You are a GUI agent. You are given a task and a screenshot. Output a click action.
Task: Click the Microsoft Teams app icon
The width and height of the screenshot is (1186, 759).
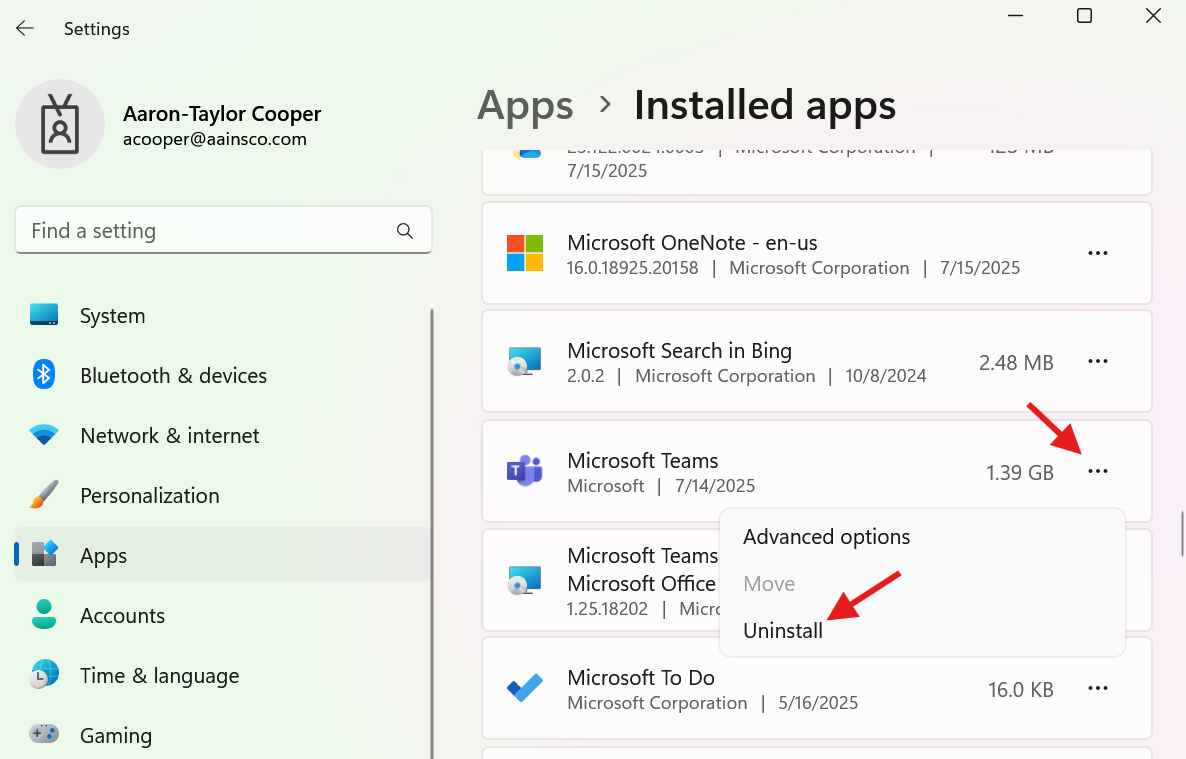(x=524, y=471)
